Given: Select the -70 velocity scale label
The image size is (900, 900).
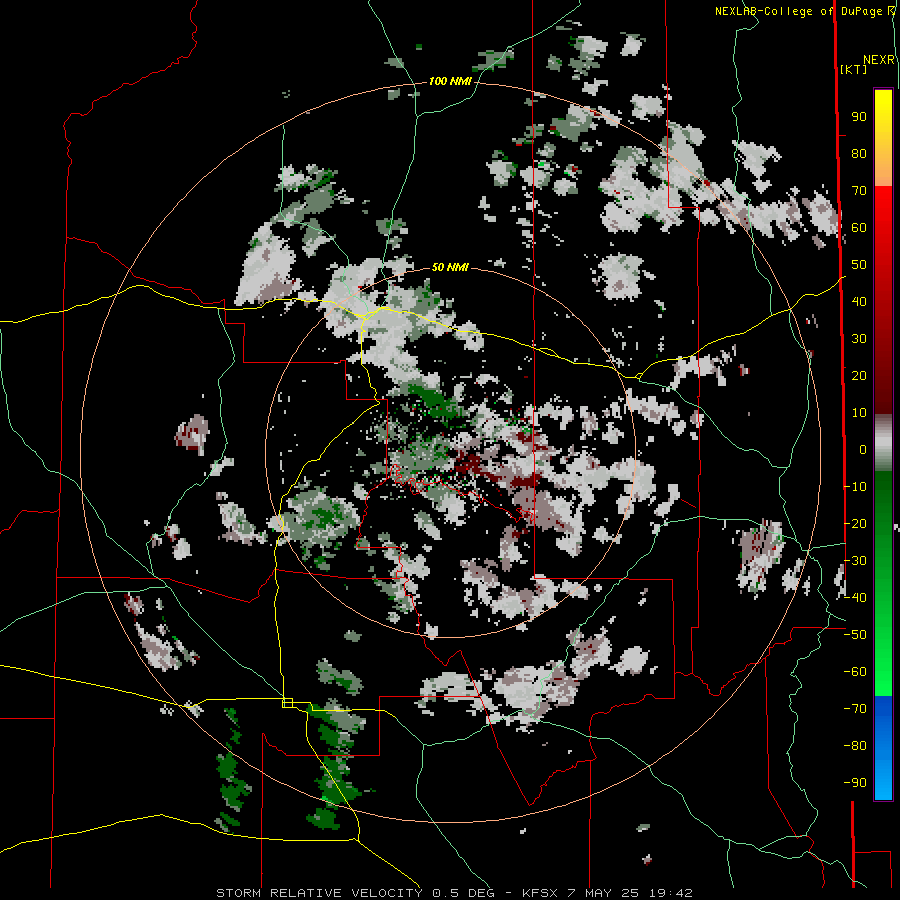Looking at the screenshot, I should click(855, 709).
